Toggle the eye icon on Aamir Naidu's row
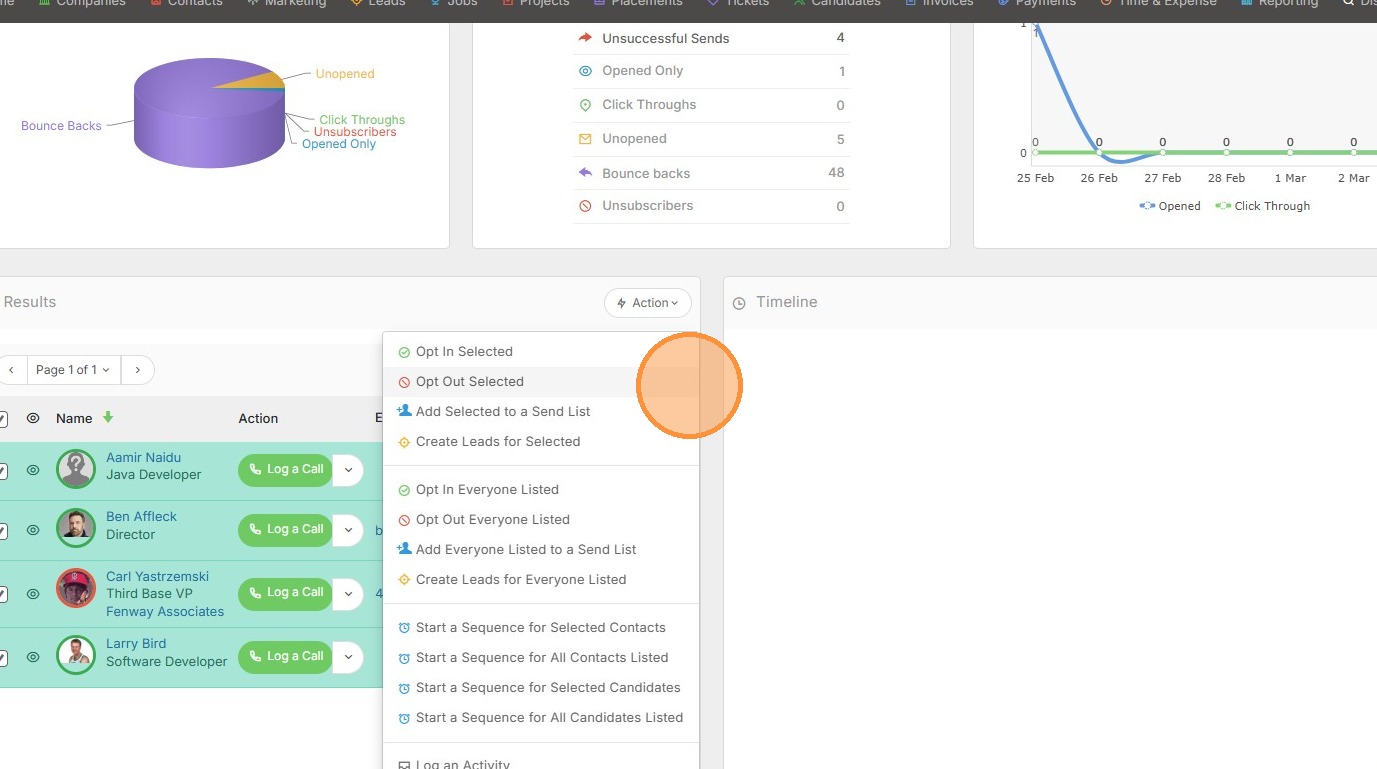1377x769 pixels. 33,469
